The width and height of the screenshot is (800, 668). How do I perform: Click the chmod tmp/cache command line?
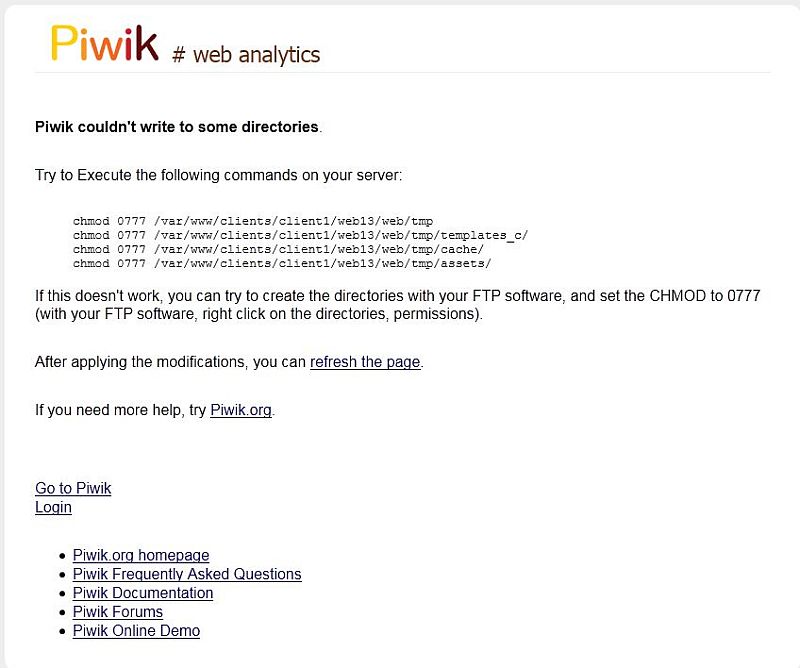(278, 249)
